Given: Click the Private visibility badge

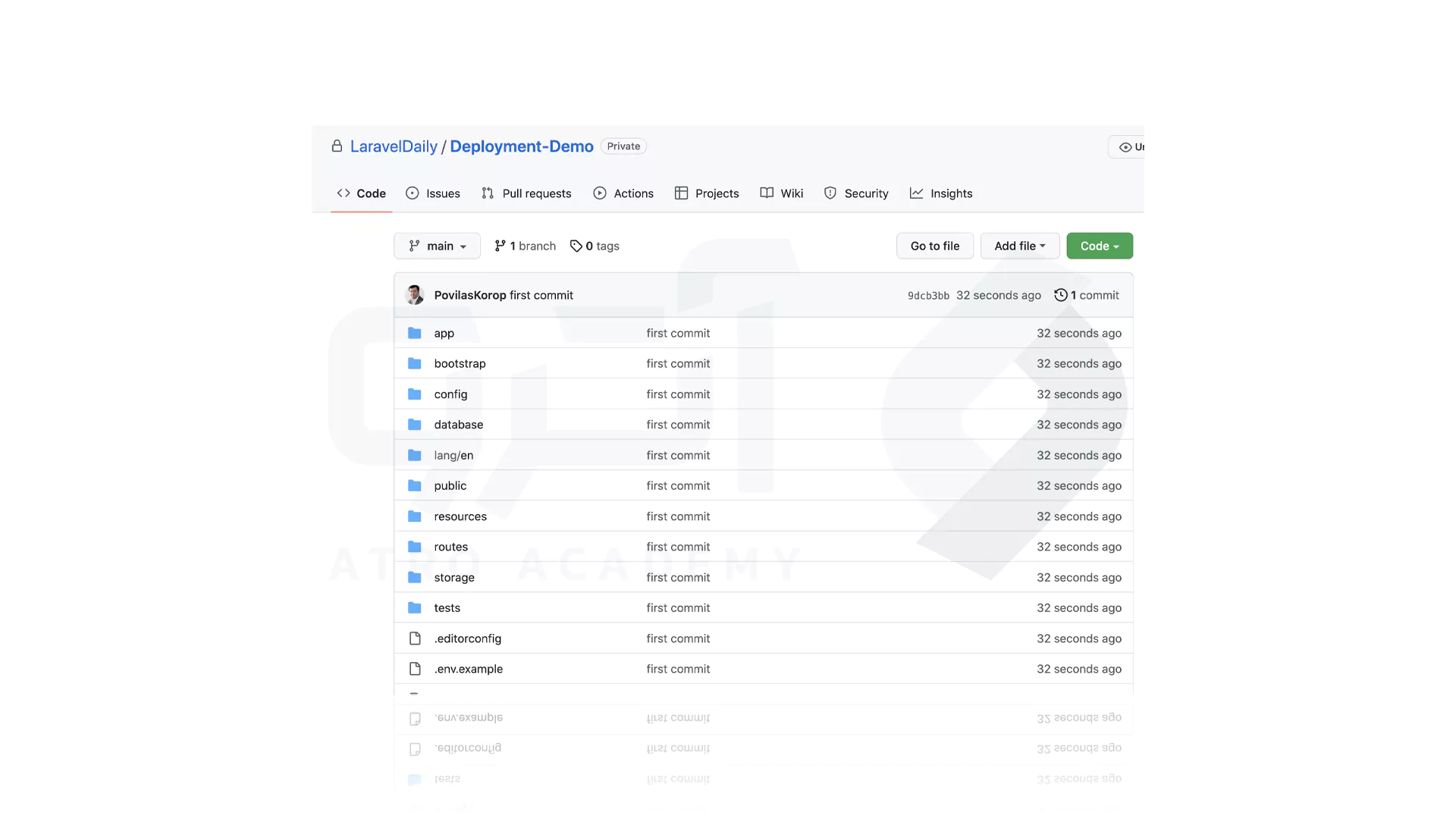Looking at the screenshot, I should pos(623,146).
